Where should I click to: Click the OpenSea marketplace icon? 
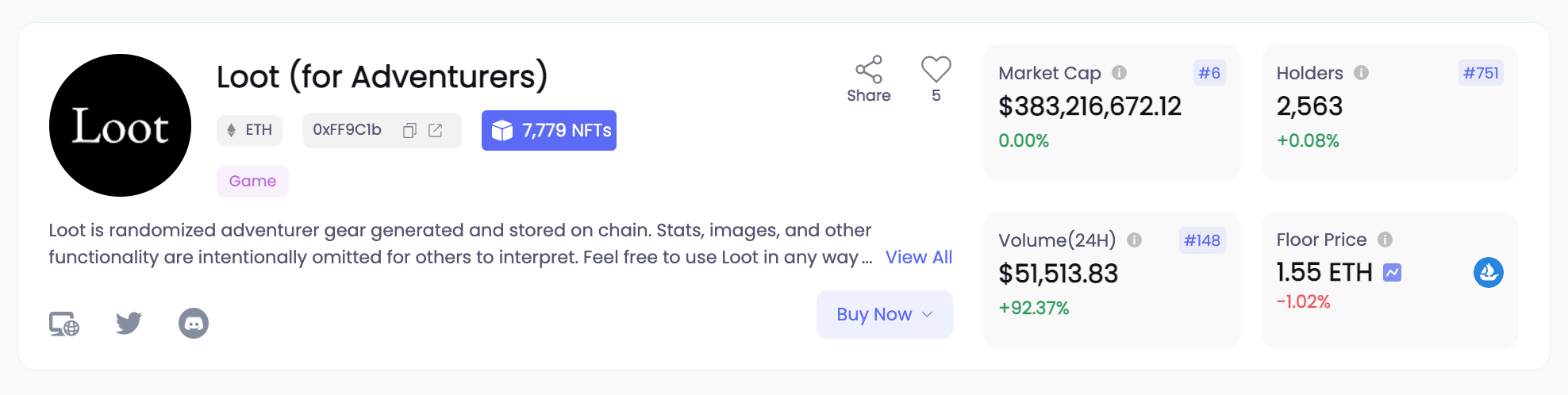pos(1489,272)
